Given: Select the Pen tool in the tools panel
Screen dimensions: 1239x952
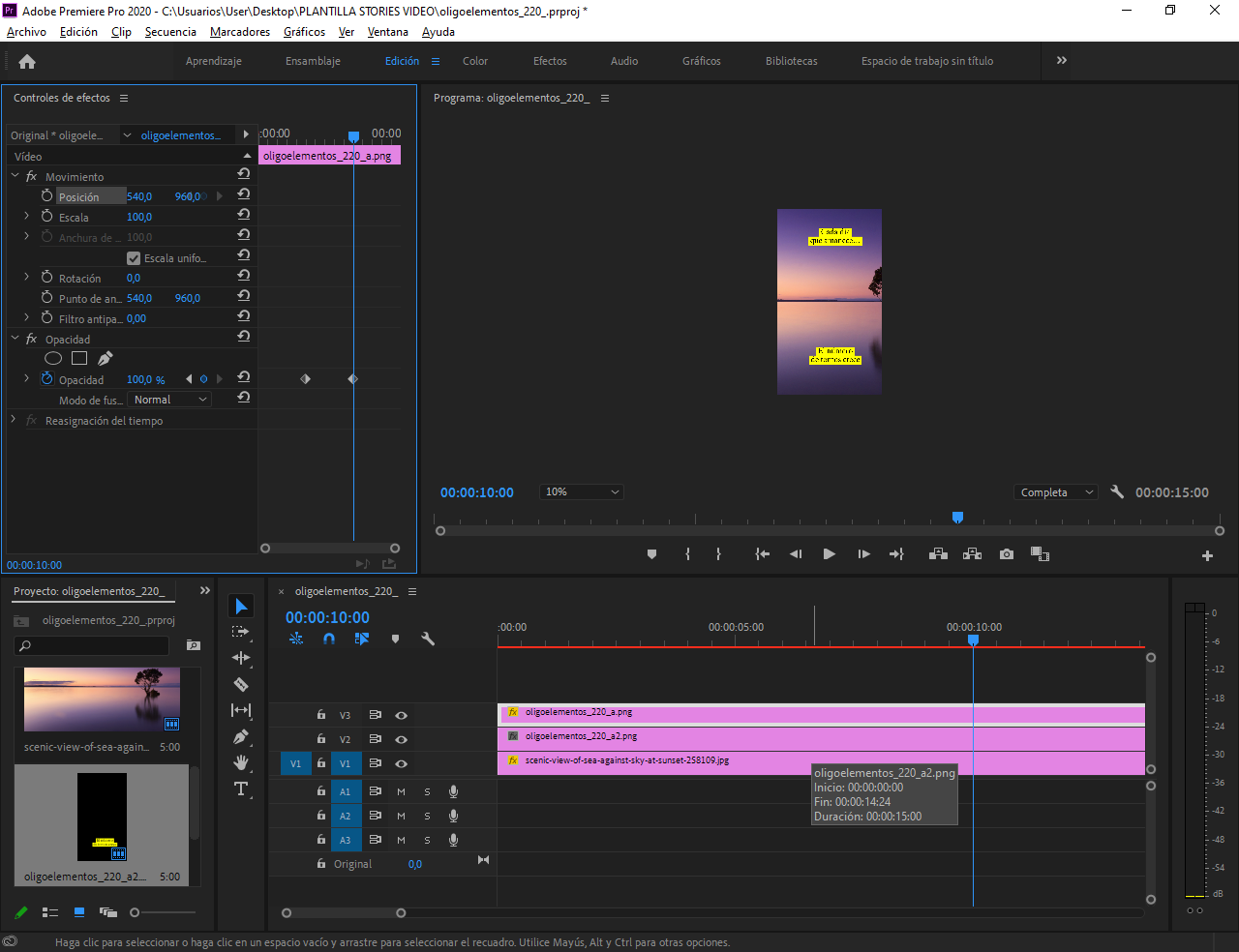Looking at the screenshot, I should point(241,736).
